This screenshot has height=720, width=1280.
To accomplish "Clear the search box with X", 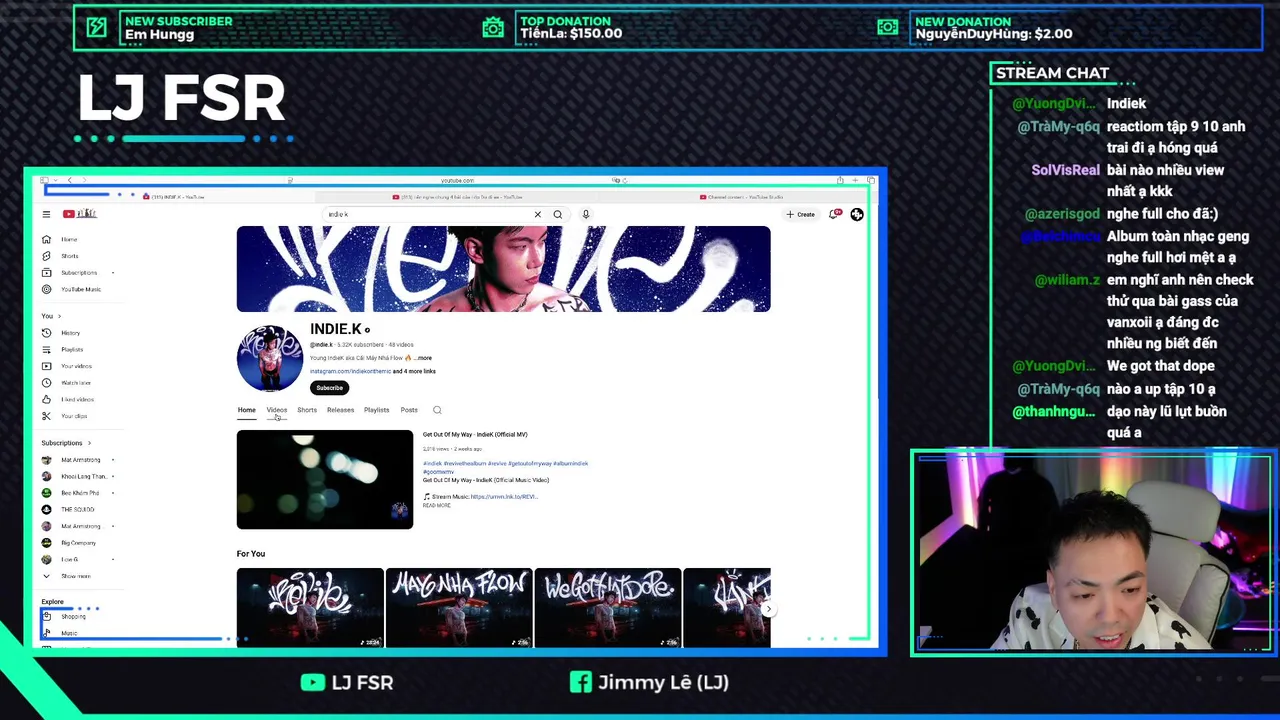I will coord(537,214).
